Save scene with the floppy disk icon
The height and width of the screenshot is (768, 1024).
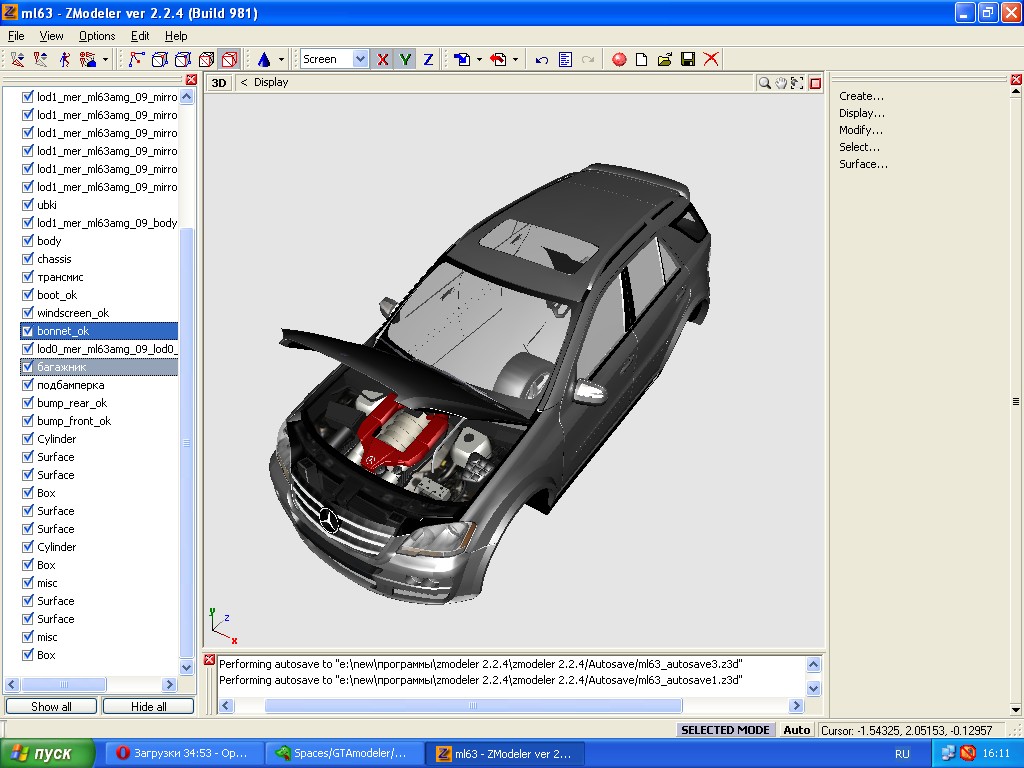tap(688, 59)
